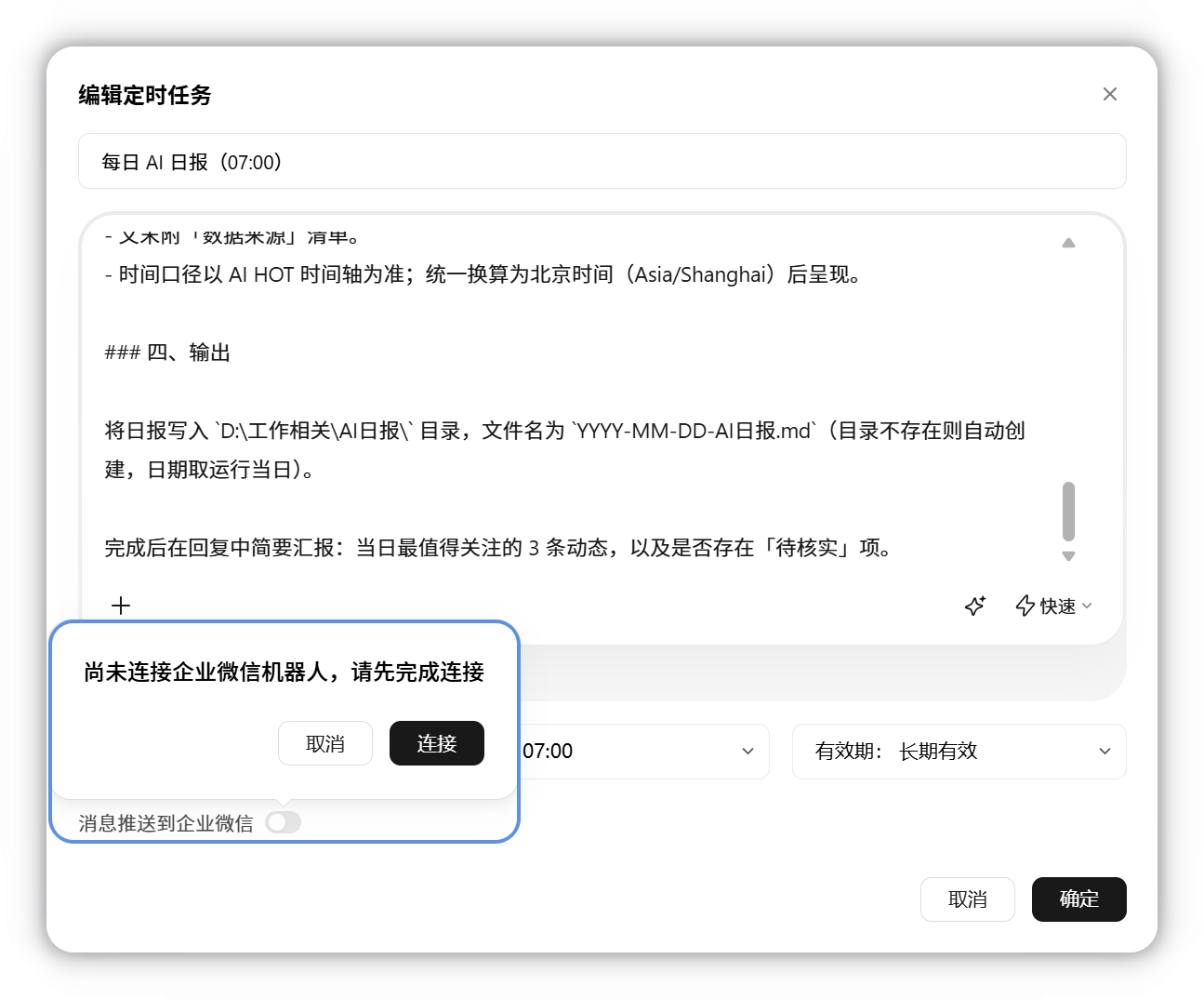This screenshot has width=1204, height=999.
Task: Click the plus attachment icon
Action: (x=121, y=606)
